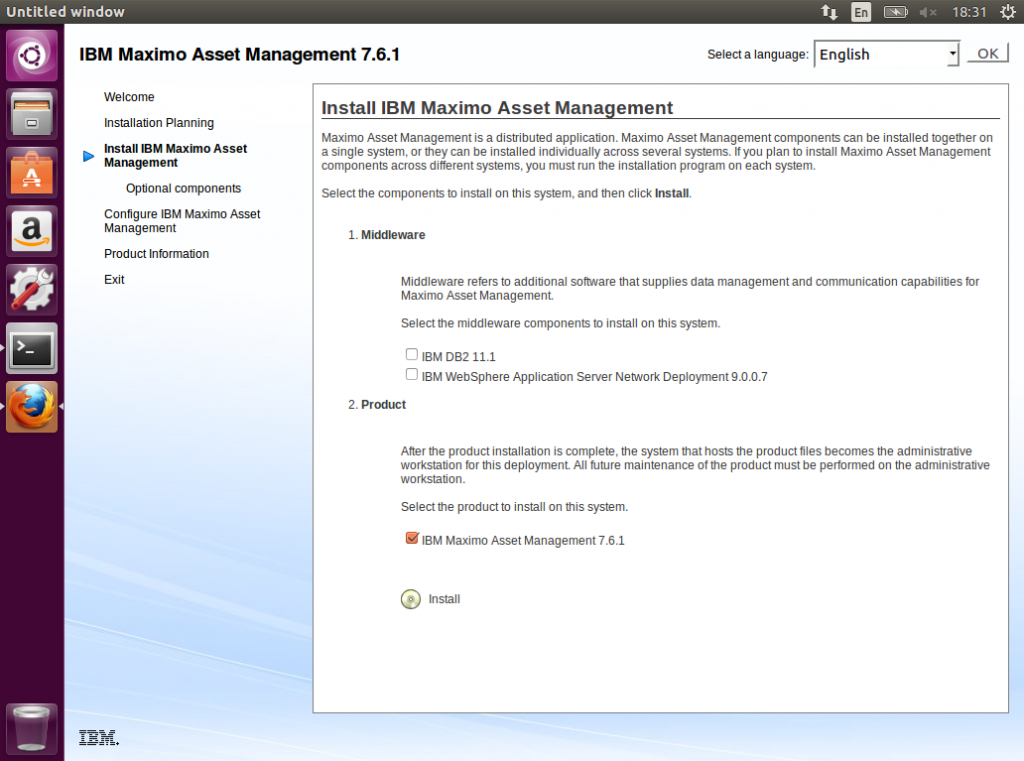Image resolution: width=1024 pixels, height=761 pixels.
Task: Click the Install link text
Action: click(x=444, y=599)
